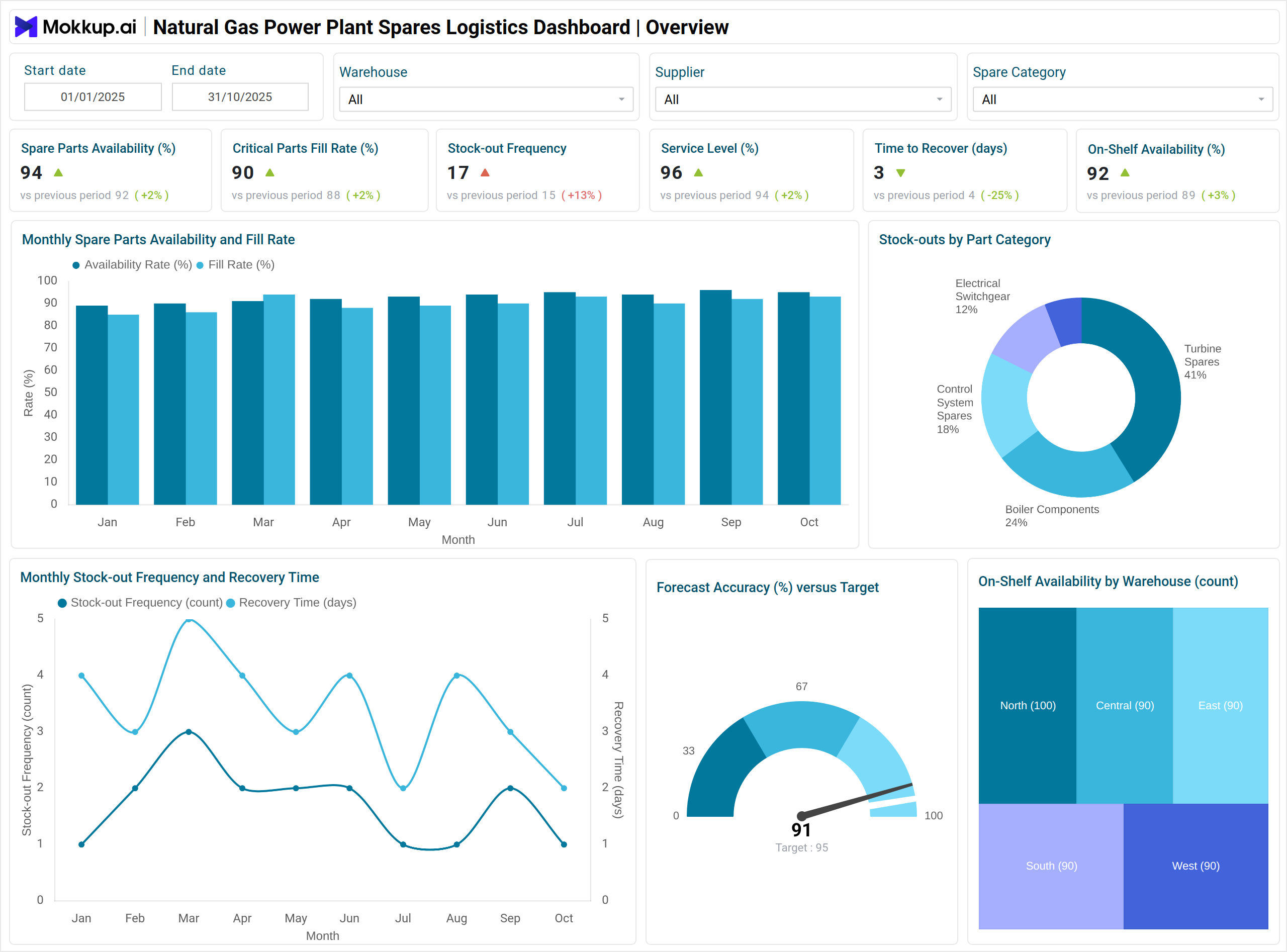This screenshot has height=952, width=1287.
Task: Click the October Fill Rate bar
Action: click(x=825, y=401)
